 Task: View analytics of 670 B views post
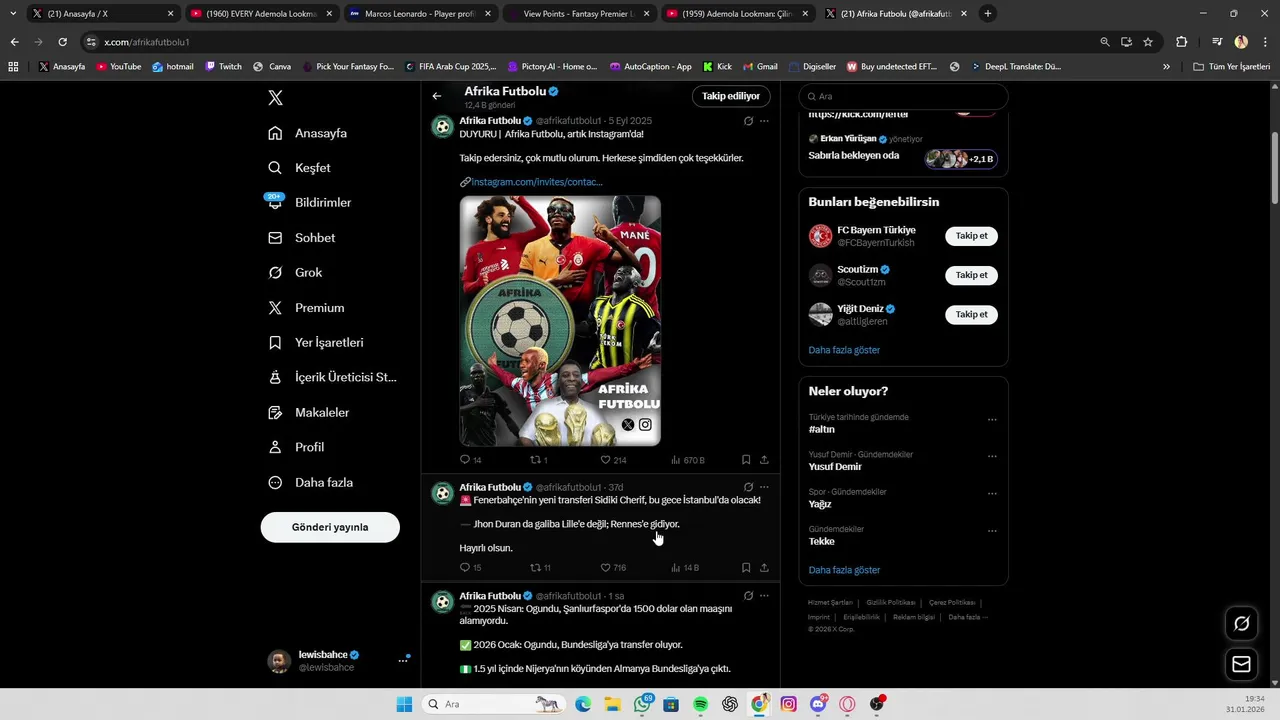(x=688, y=460)
